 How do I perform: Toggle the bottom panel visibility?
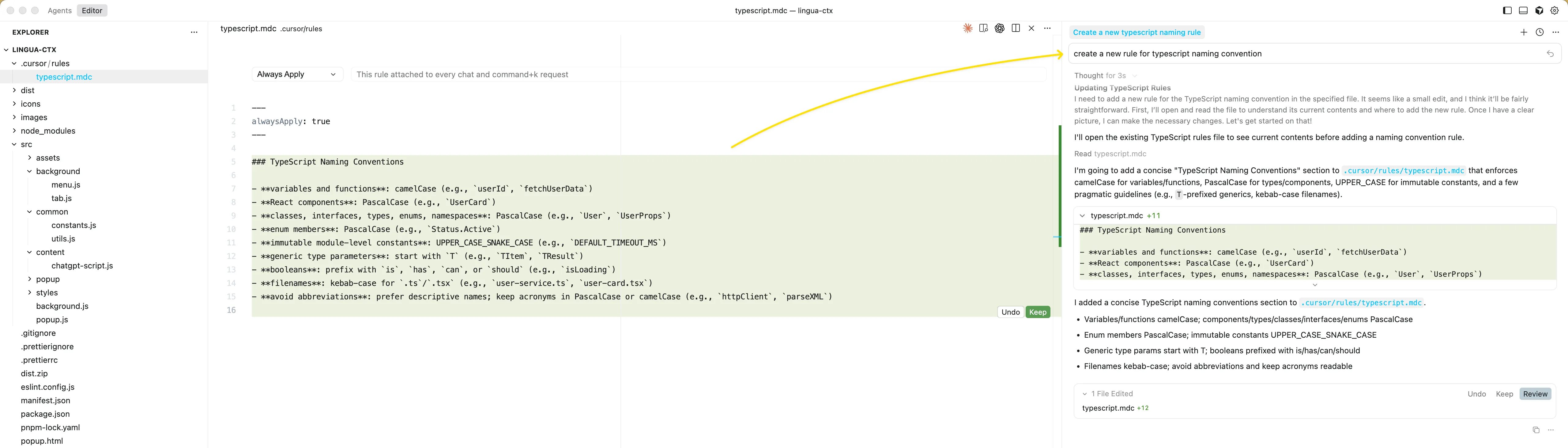(1523, 10)
